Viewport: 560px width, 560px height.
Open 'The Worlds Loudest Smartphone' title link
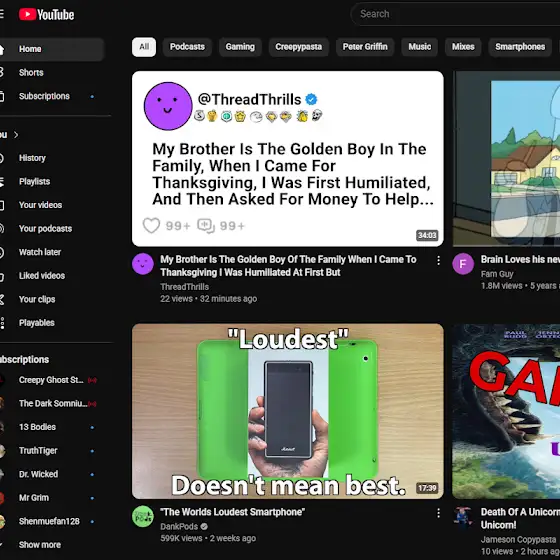tap(232, 512)
